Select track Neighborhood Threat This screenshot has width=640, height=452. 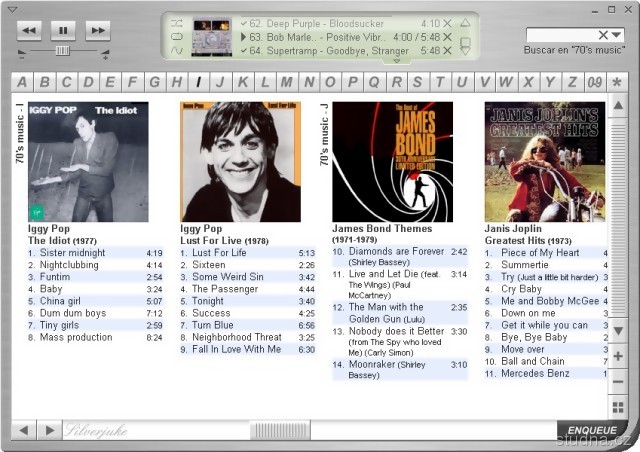(247, 337)
